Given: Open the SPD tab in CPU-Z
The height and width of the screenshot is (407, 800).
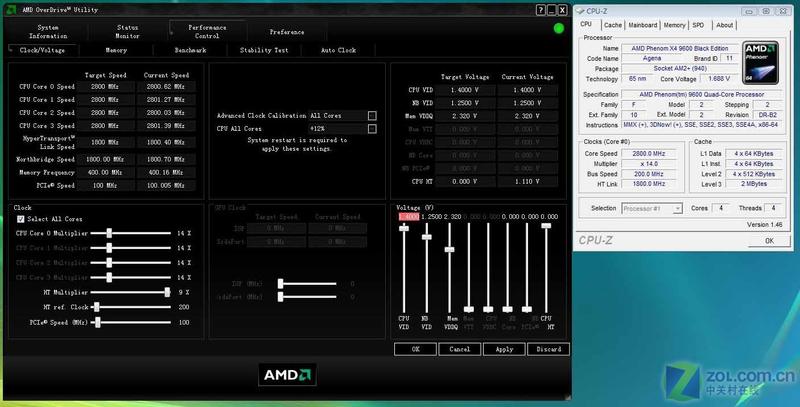Looking at the screenshot, I should [x=698, y=25].
